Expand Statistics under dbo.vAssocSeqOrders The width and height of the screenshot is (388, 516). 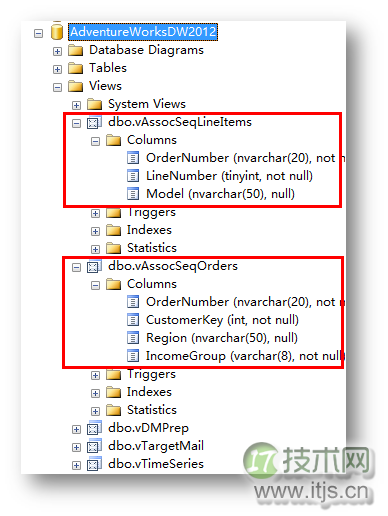coord(95,411)
